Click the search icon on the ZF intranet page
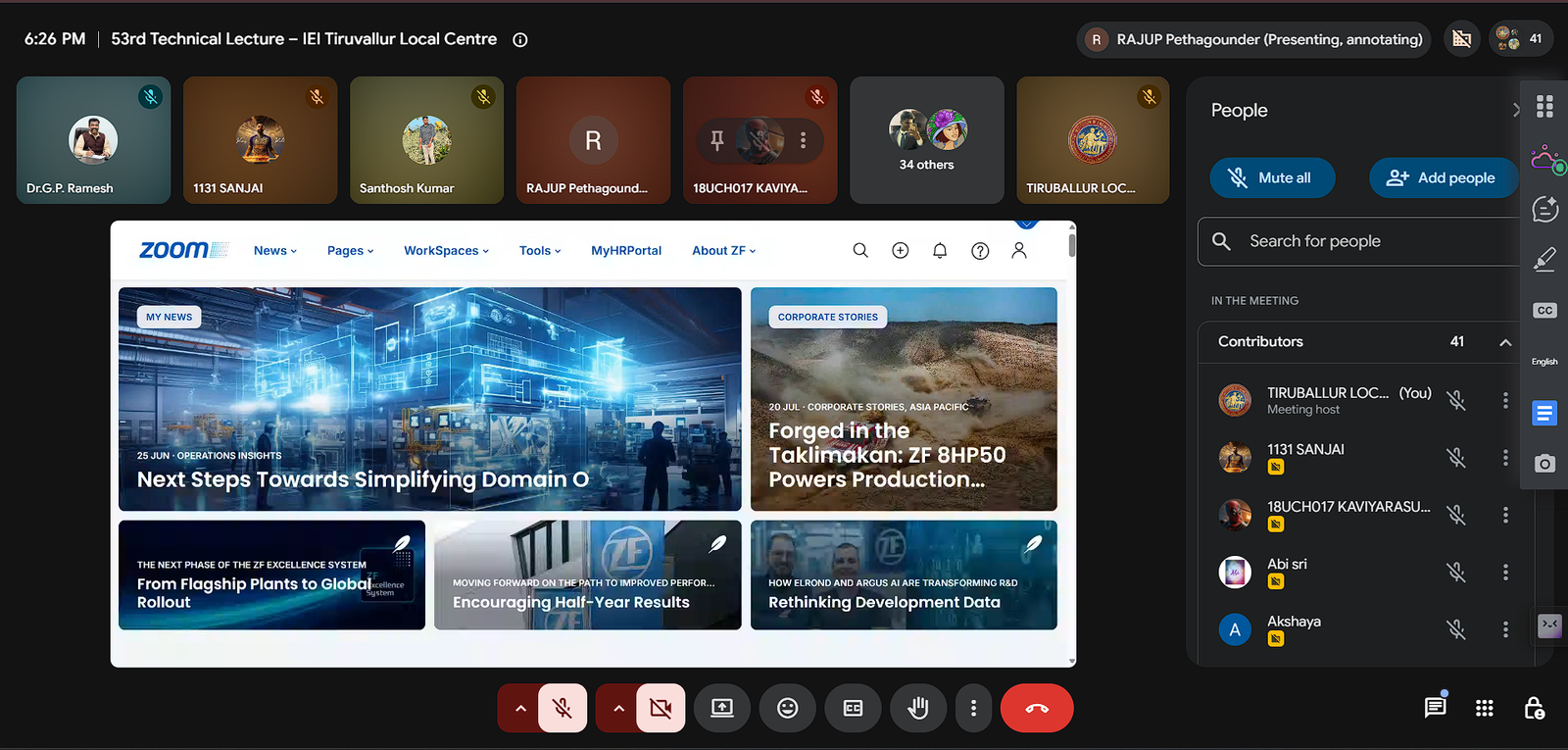The height and width of the screenshot is (750, 1568). click(860, 251)
